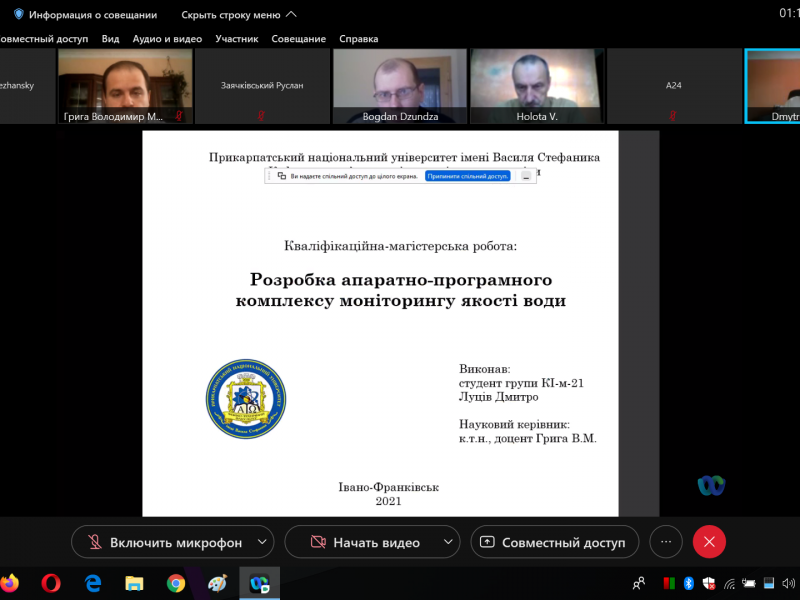800x600 pixels.
Task: Open Bluetooth icon in system tray
Action: [688, 583]
